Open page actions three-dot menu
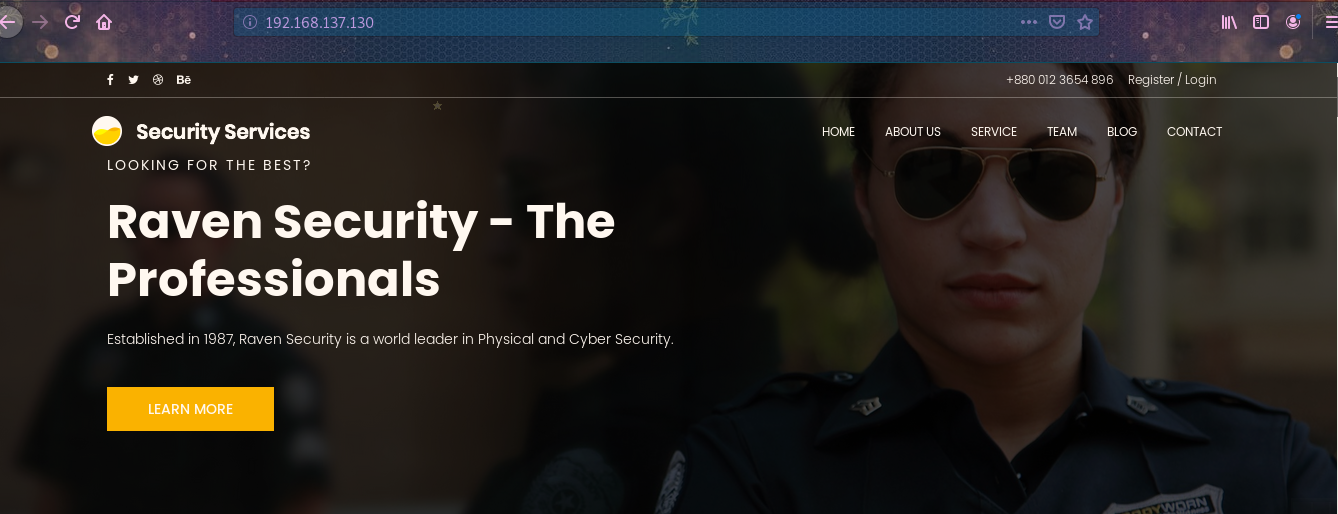Viewport: 1338px width, 514px height. click(1029, 22)
